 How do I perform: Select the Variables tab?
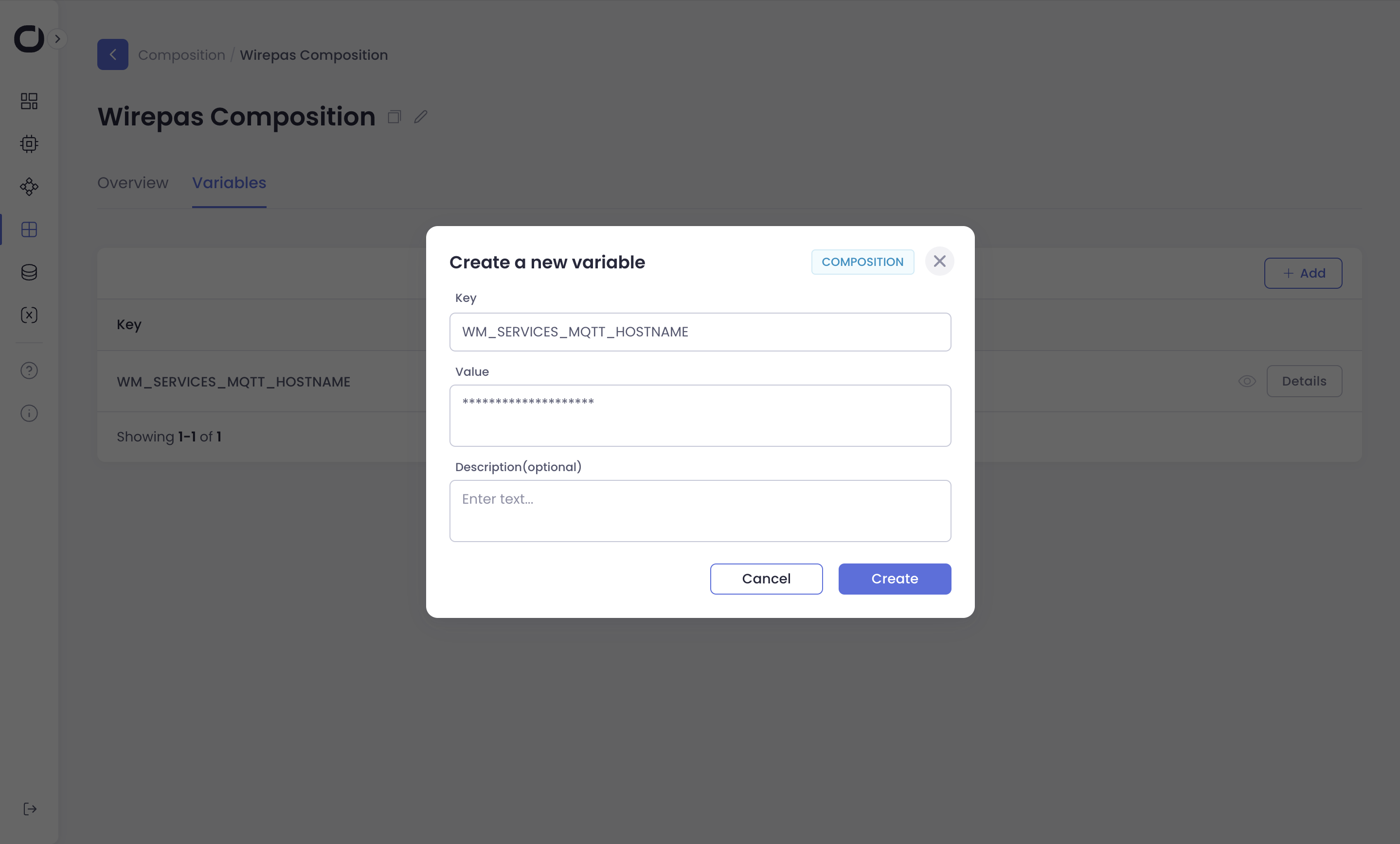[x=229, y=183]
